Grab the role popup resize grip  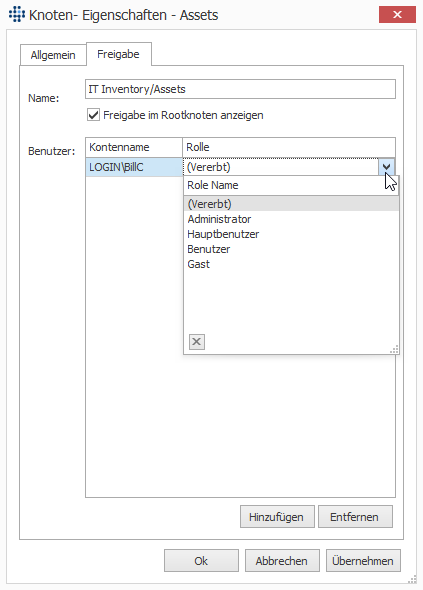[394, 350]
